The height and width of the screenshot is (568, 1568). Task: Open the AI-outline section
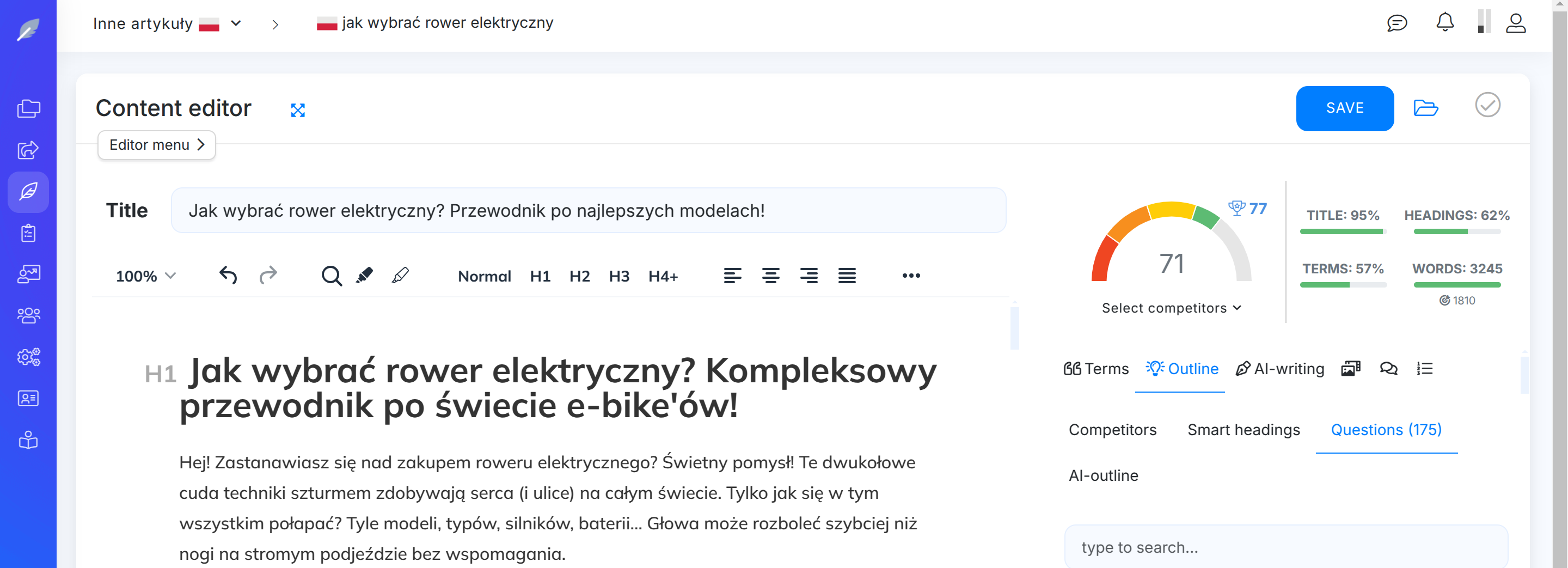1103,475
